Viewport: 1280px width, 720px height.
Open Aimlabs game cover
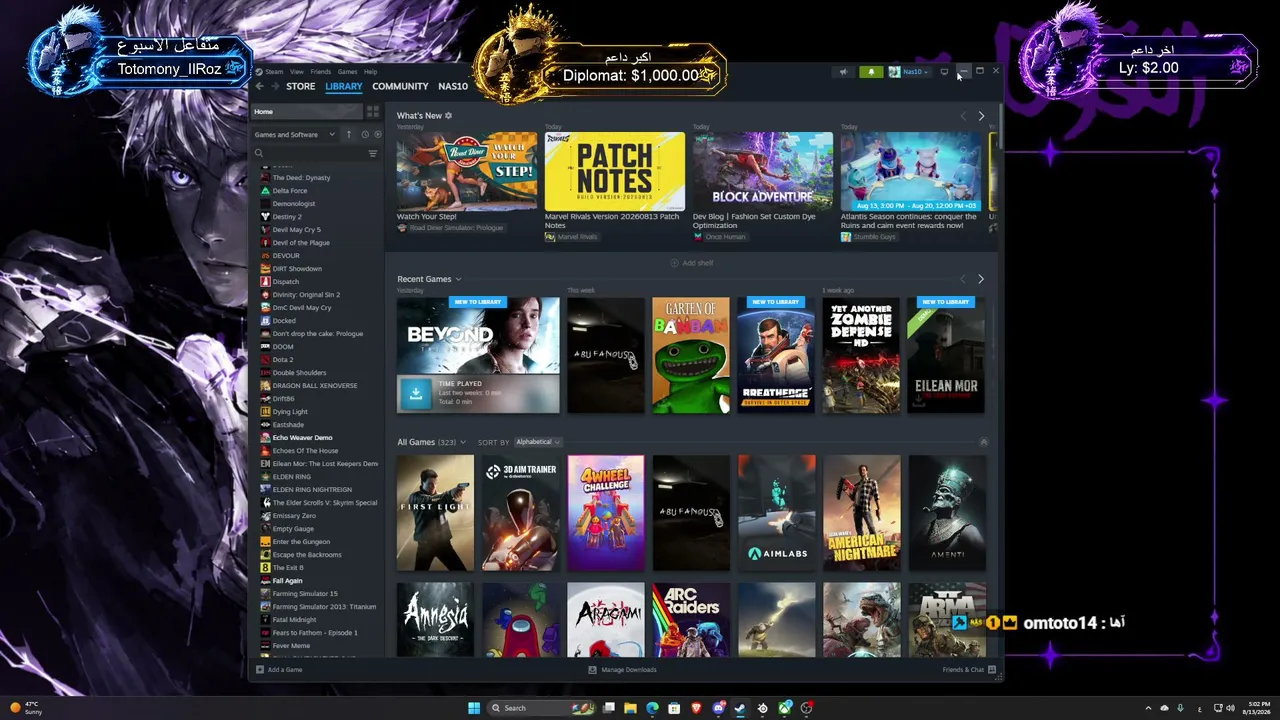tap(776, 513)
